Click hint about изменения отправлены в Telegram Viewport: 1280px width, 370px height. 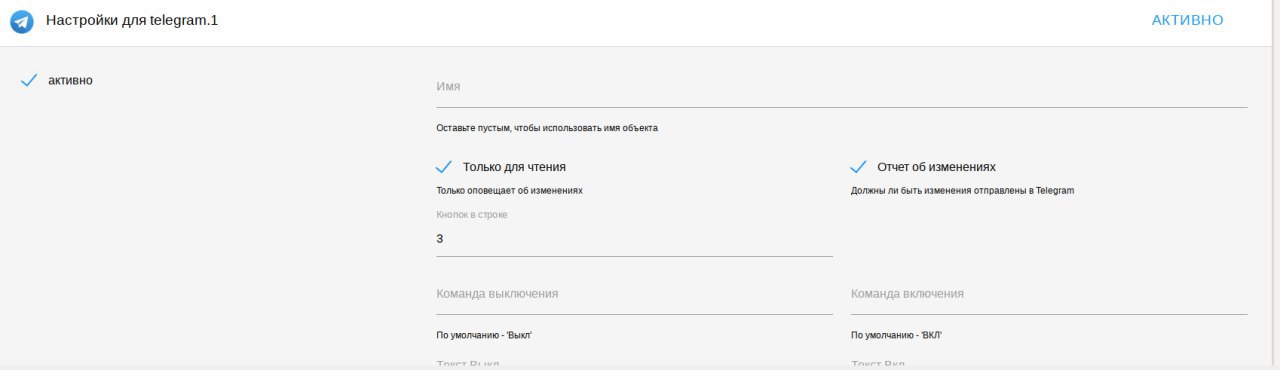click(962, 190)
